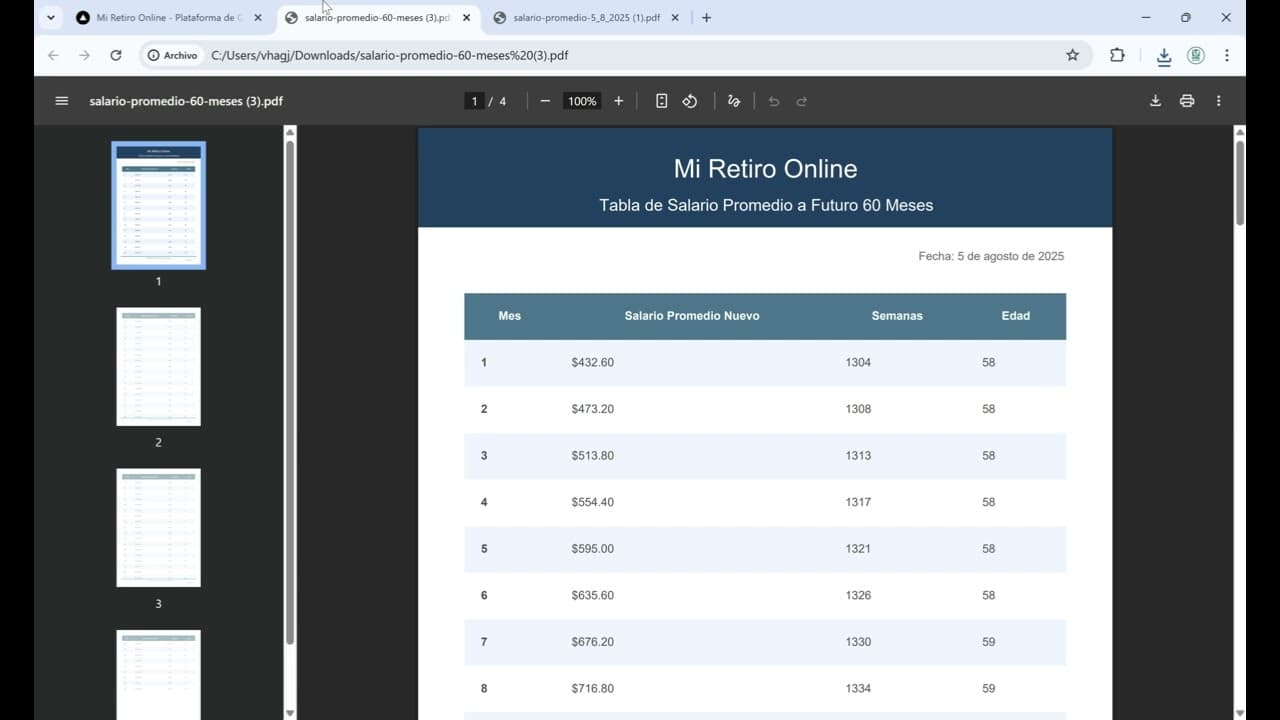Zoom in with the plus button

[618, 100]
